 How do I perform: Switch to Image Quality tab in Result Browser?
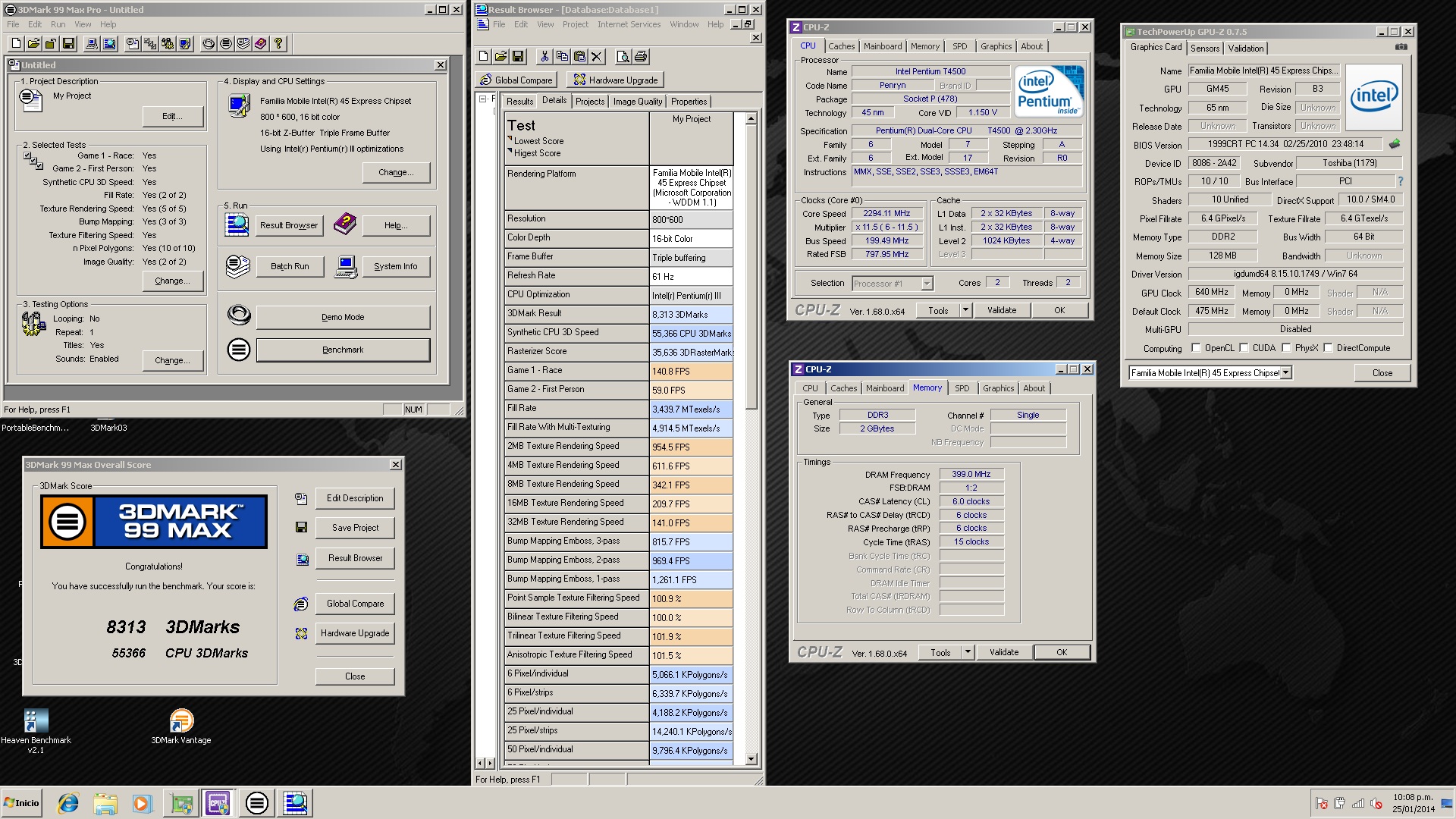click(x=637, y=102)
